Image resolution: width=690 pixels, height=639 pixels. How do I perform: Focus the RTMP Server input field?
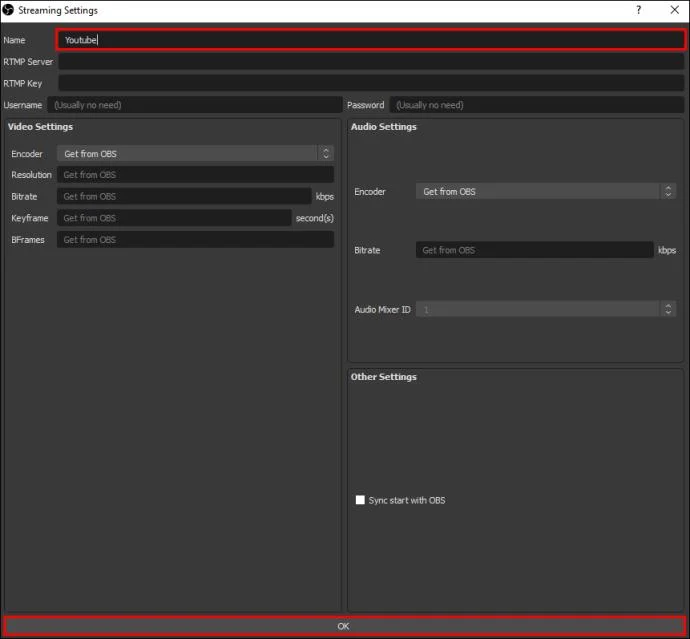371,62
